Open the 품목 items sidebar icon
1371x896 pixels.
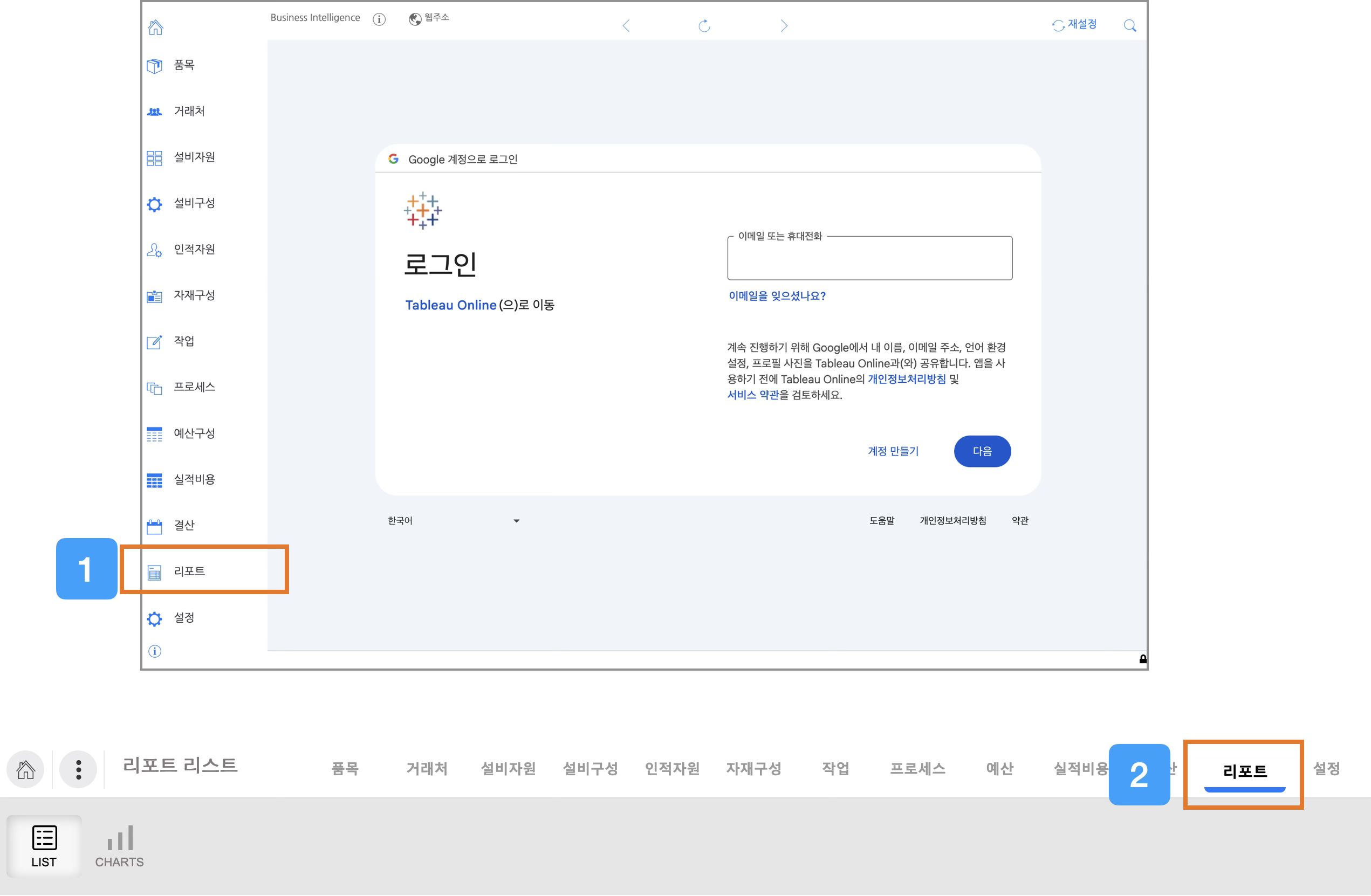coord(154,66)
